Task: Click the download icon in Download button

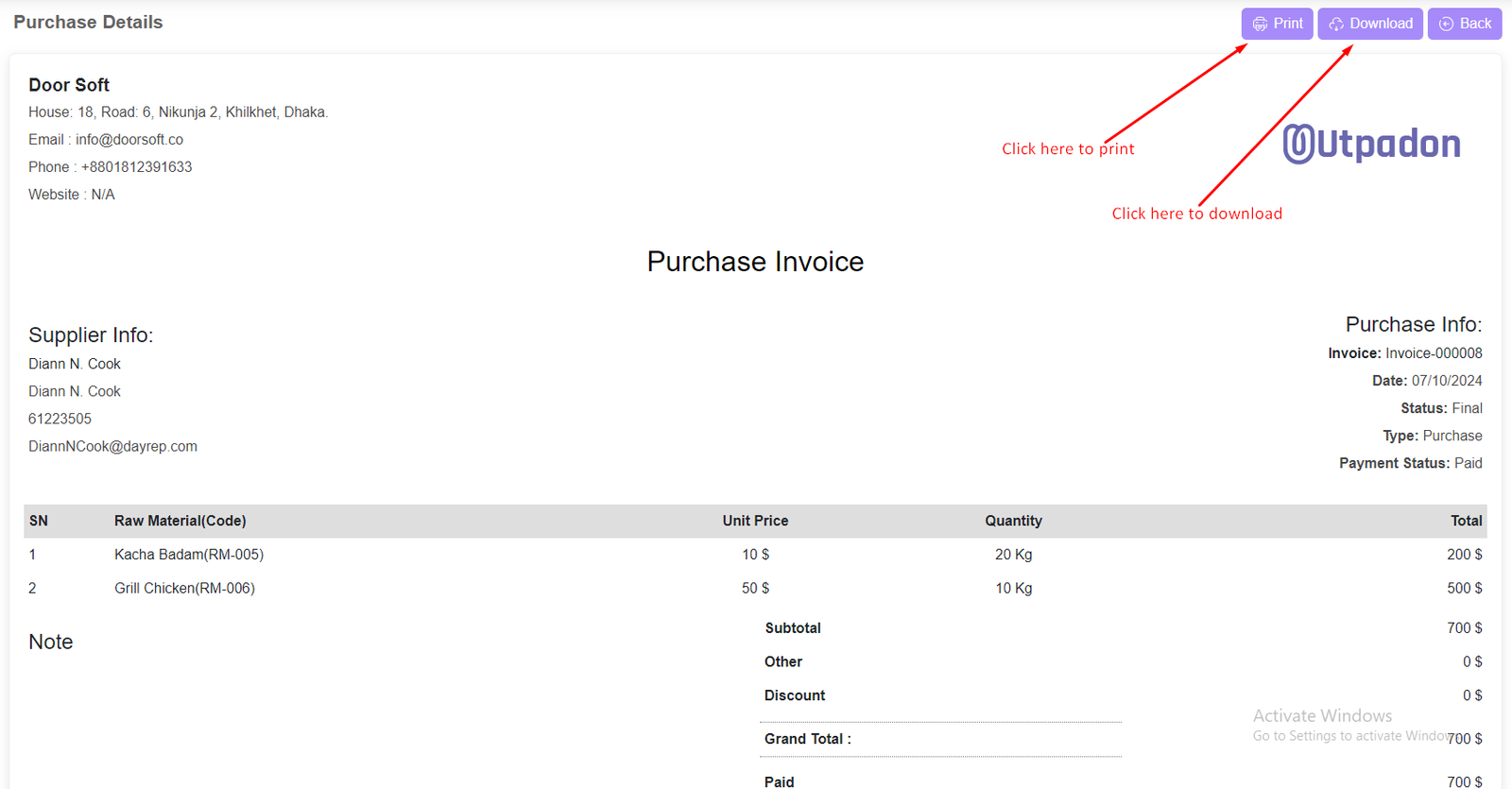Action: click(x=1336, y=24)
